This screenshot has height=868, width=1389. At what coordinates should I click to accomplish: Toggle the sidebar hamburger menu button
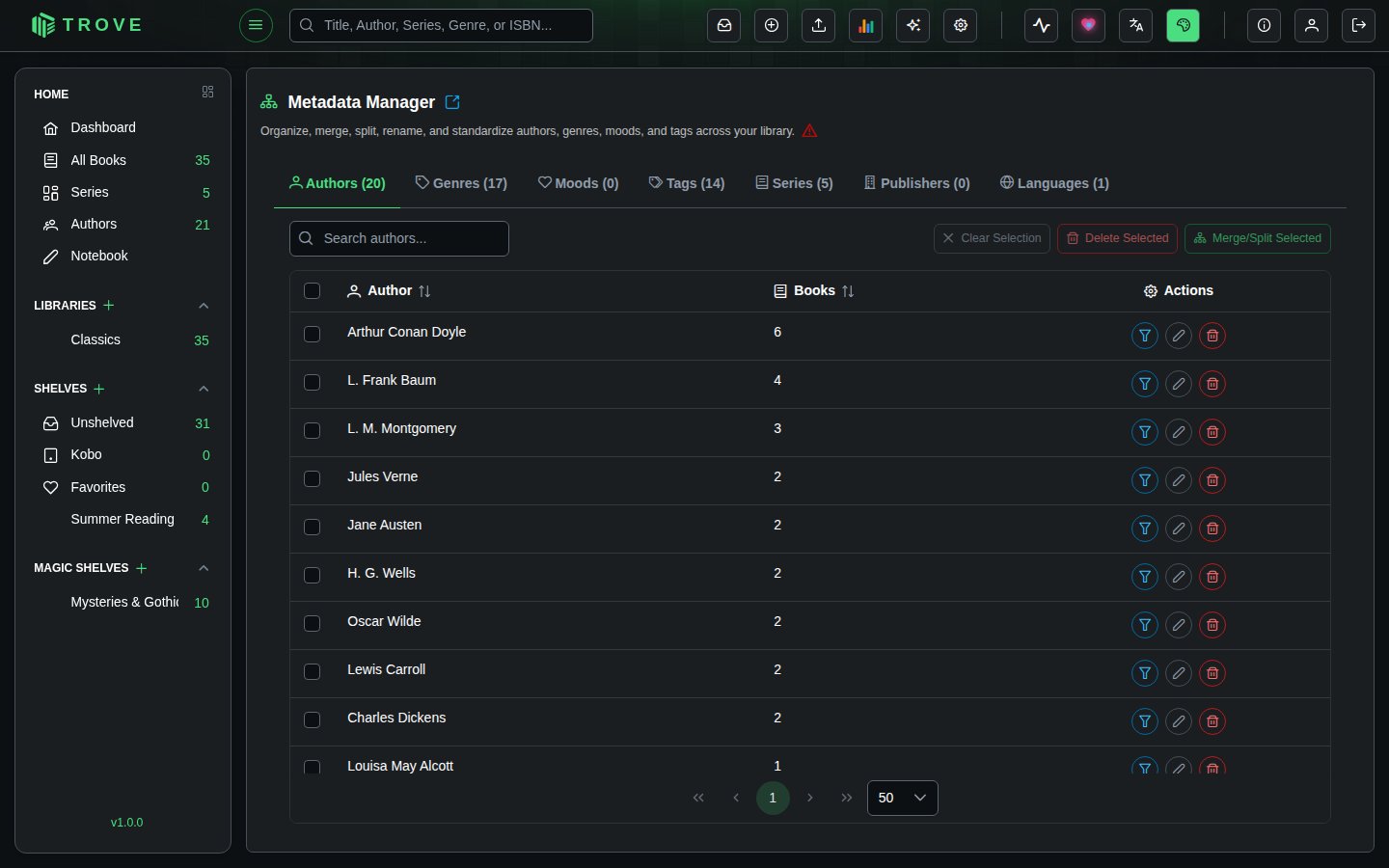(256, 25)
